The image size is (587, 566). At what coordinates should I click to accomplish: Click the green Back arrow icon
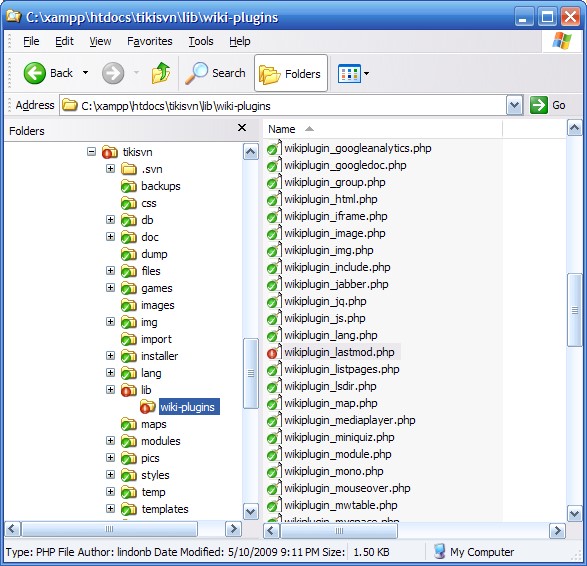(34, 73)
